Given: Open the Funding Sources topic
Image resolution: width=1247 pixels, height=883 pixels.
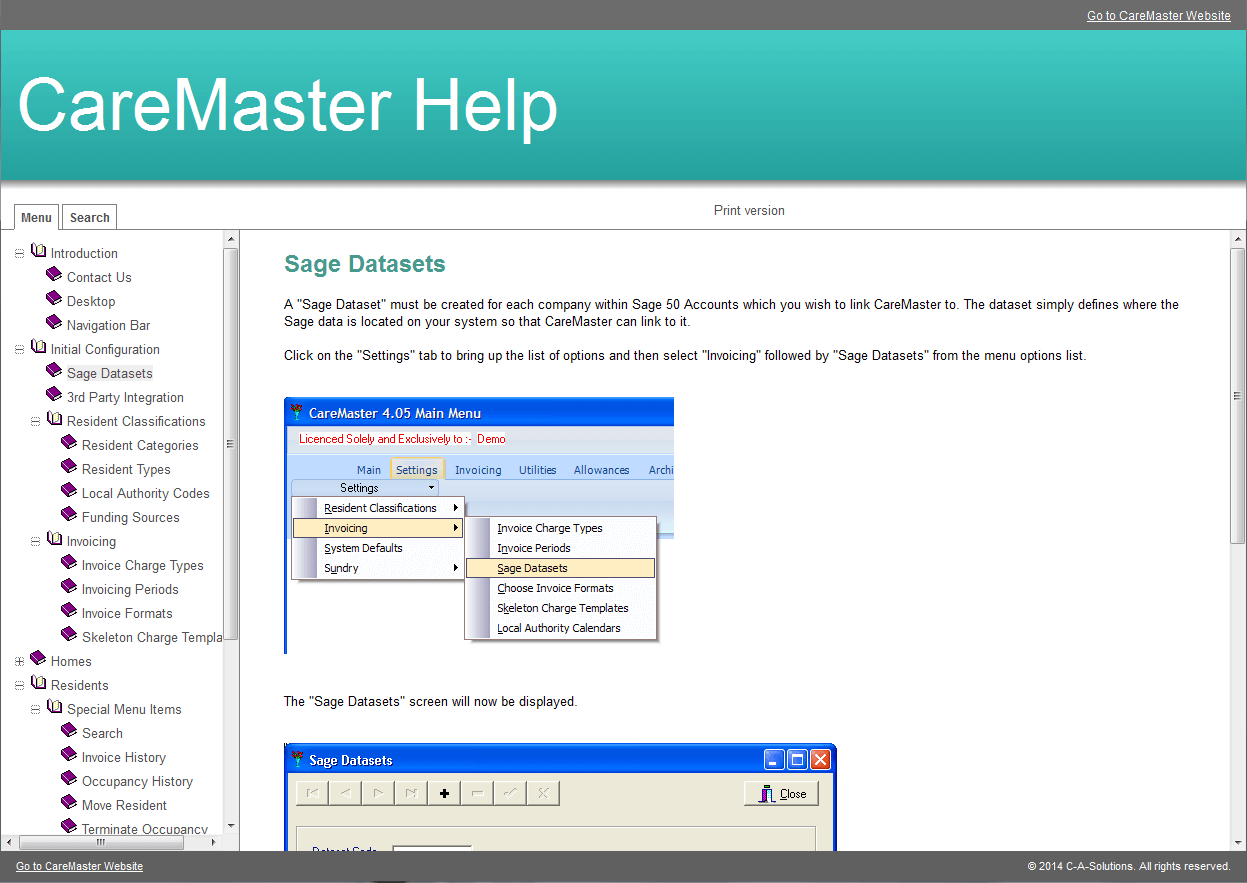Looking at the screenshot, I should pos(131,518).
